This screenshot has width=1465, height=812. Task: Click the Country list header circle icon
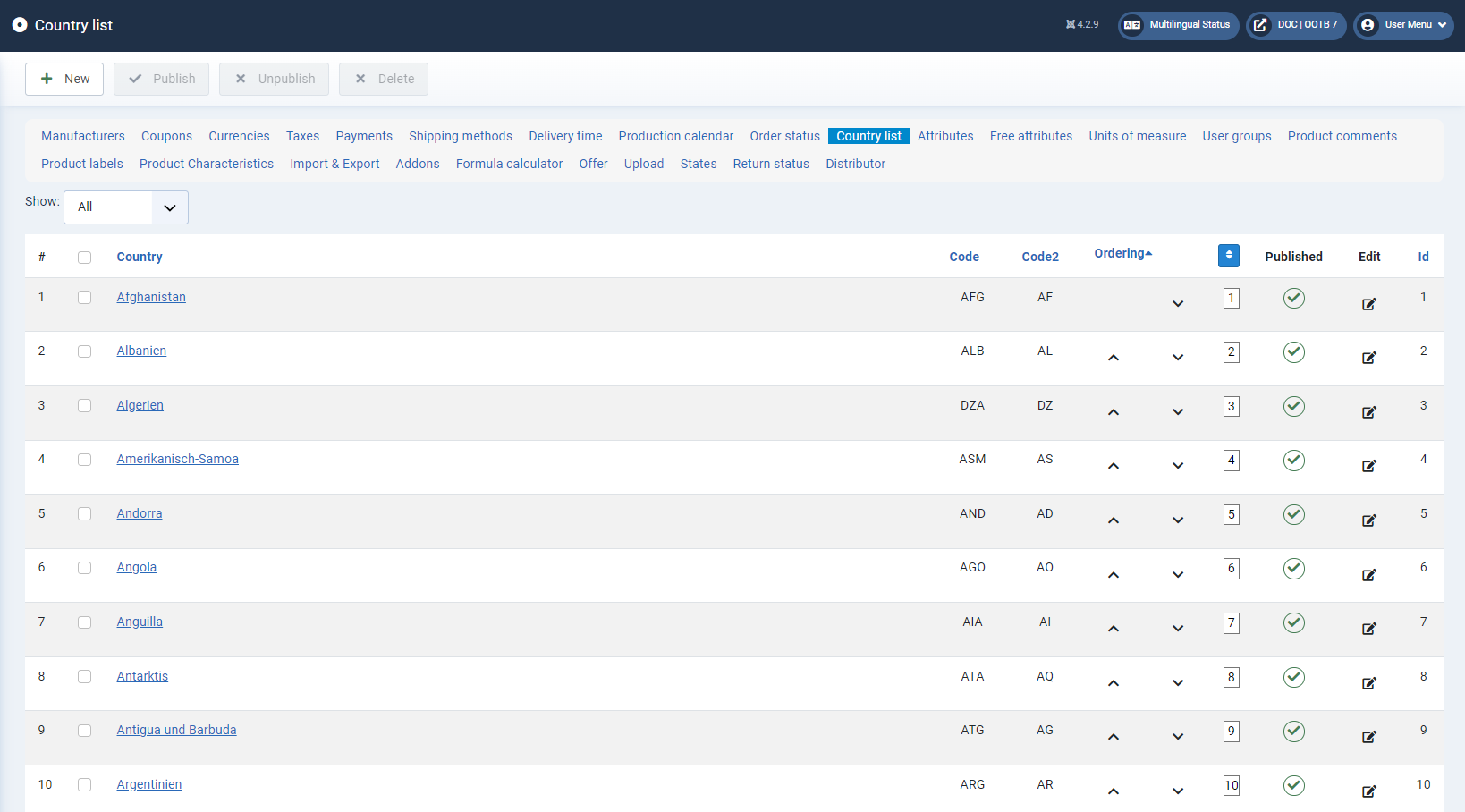(20, 25)
